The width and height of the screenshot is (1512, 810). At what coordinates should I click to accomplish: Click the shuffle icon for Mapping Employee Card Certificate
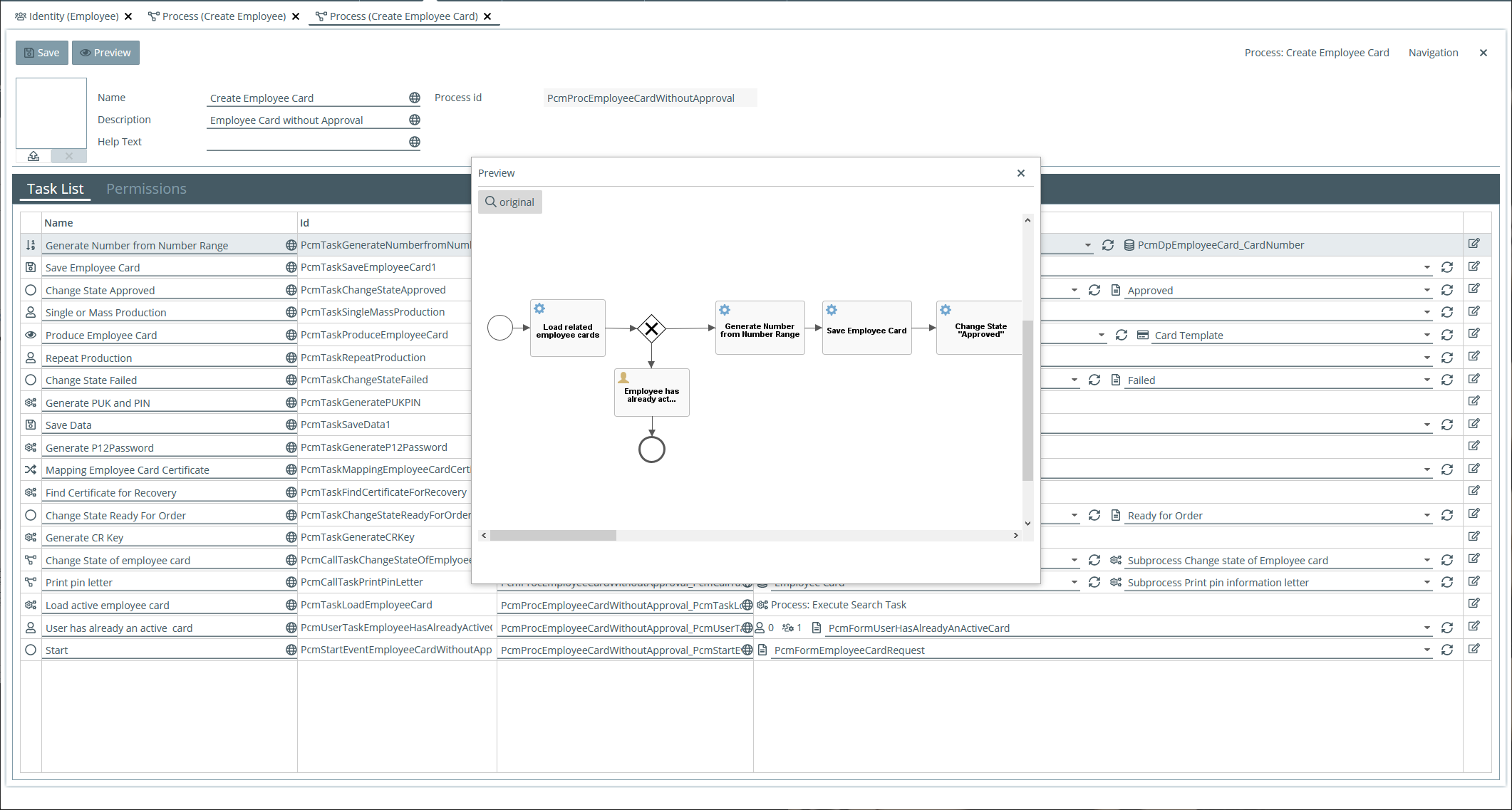pos(30,469)
